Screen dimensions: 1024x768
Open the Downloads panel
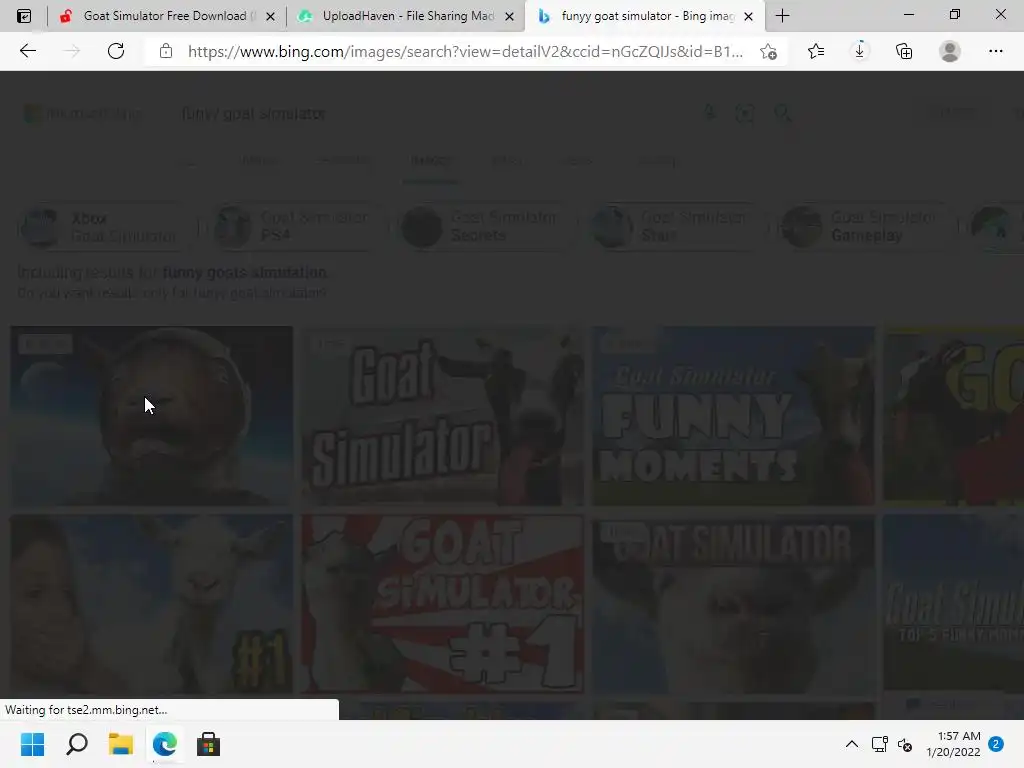tap(859, 51)
